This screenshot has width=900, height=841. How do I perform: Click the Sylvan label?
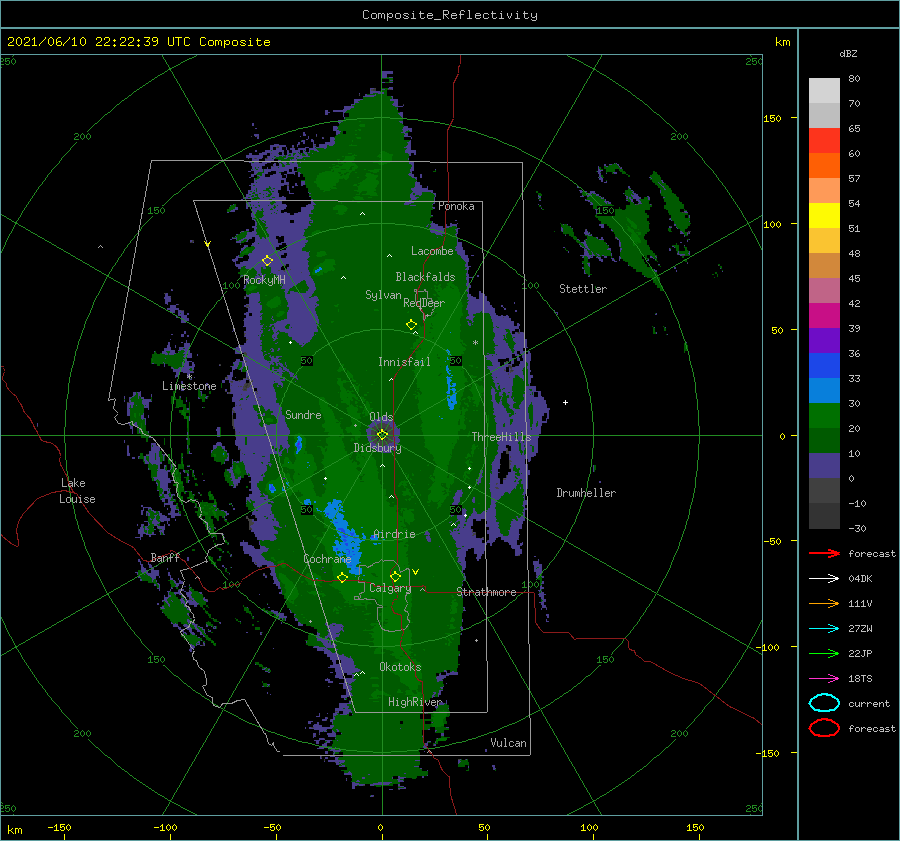(383, 295)
